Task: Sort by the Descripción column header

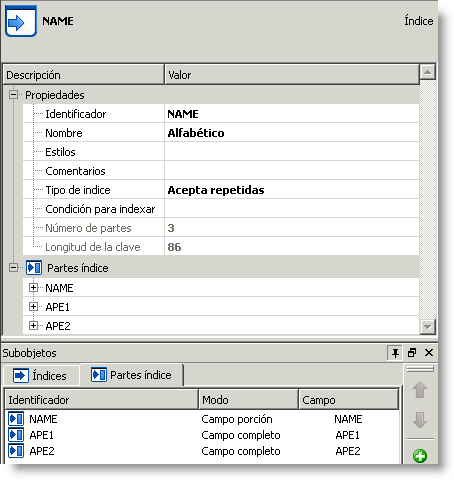Action: (84, 75)
